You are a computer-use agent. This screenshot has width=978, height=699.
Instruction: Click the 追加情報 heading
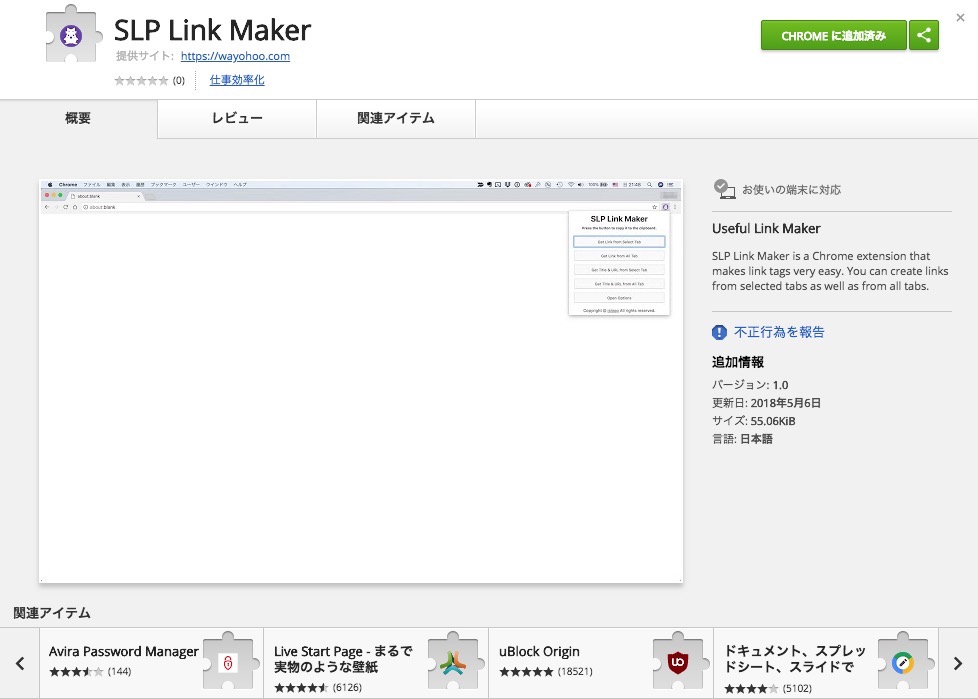tap(738, 362)
